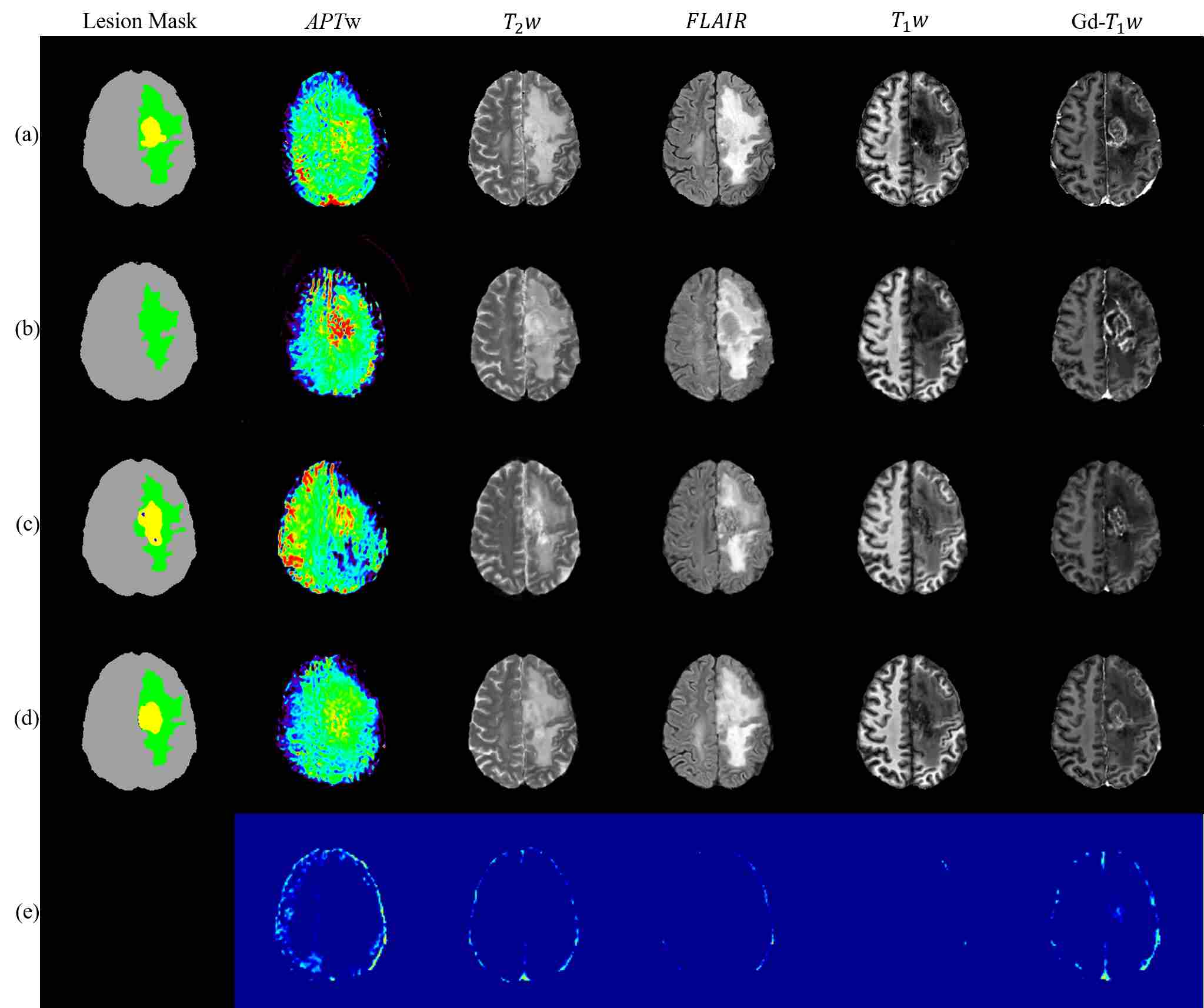1204x1008 pixels.
Task: Click the 'APTw' column header
Action: 333,22
